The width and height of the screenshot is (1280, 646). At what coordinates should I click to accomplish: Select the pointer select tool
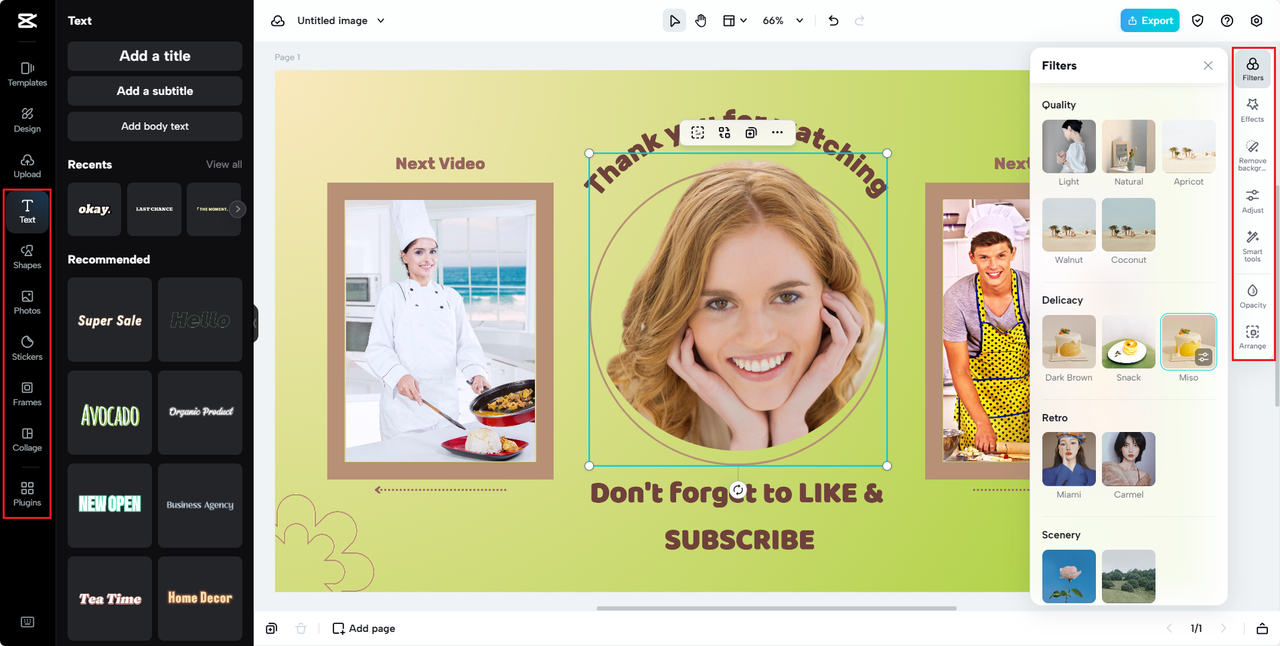(675, 21)
